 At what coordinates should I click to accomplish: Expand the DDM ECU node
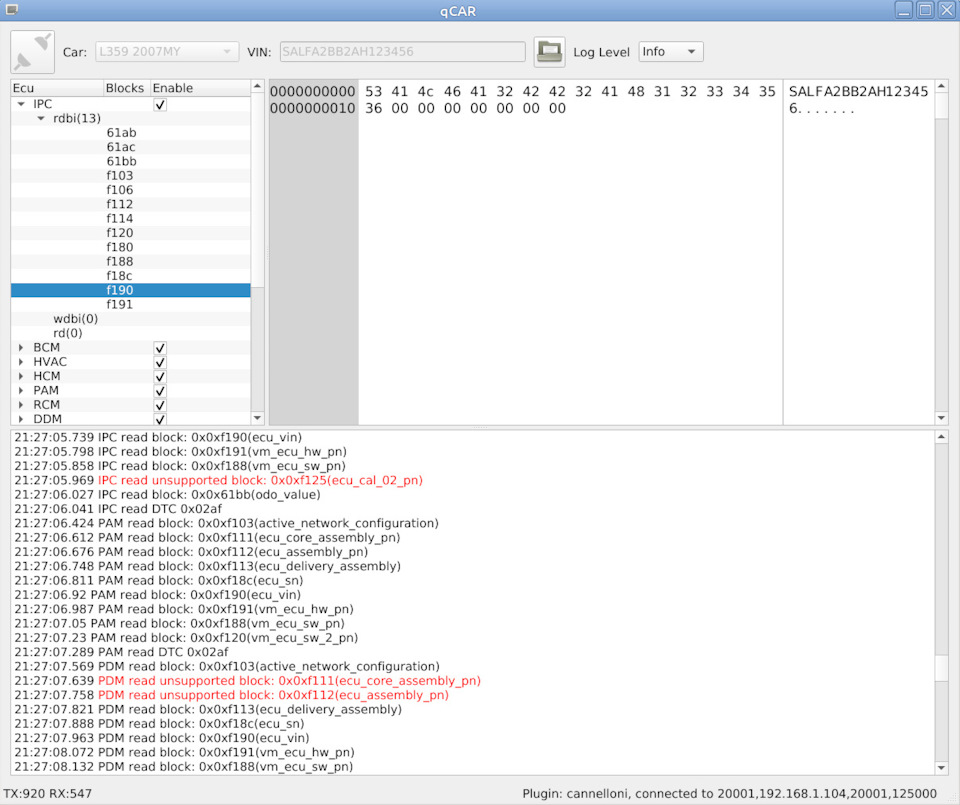[x=21, y=419]
